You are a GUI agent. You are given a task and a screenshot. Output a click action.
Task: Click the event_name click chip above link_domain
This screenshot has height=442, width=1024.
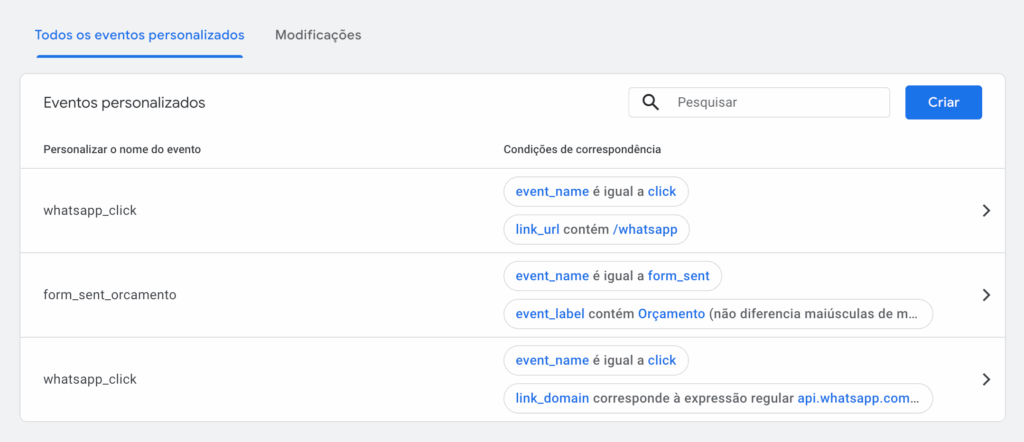point(596,360)
